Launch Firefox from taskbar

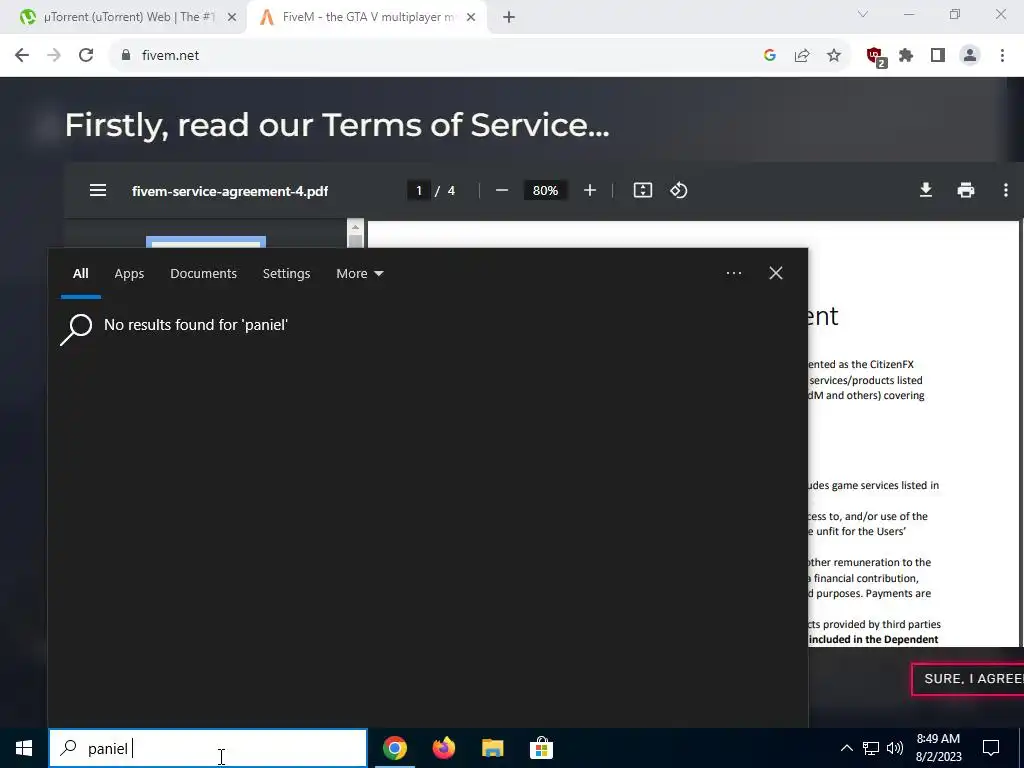(x=443, y=748)
